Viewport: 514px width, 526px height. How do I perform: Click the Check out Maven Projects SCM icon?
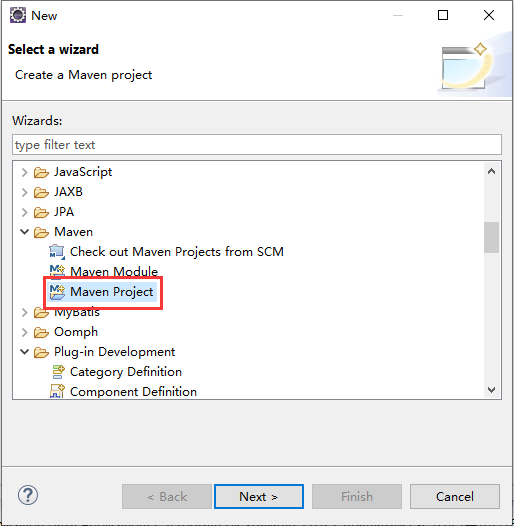click(57, 252)
